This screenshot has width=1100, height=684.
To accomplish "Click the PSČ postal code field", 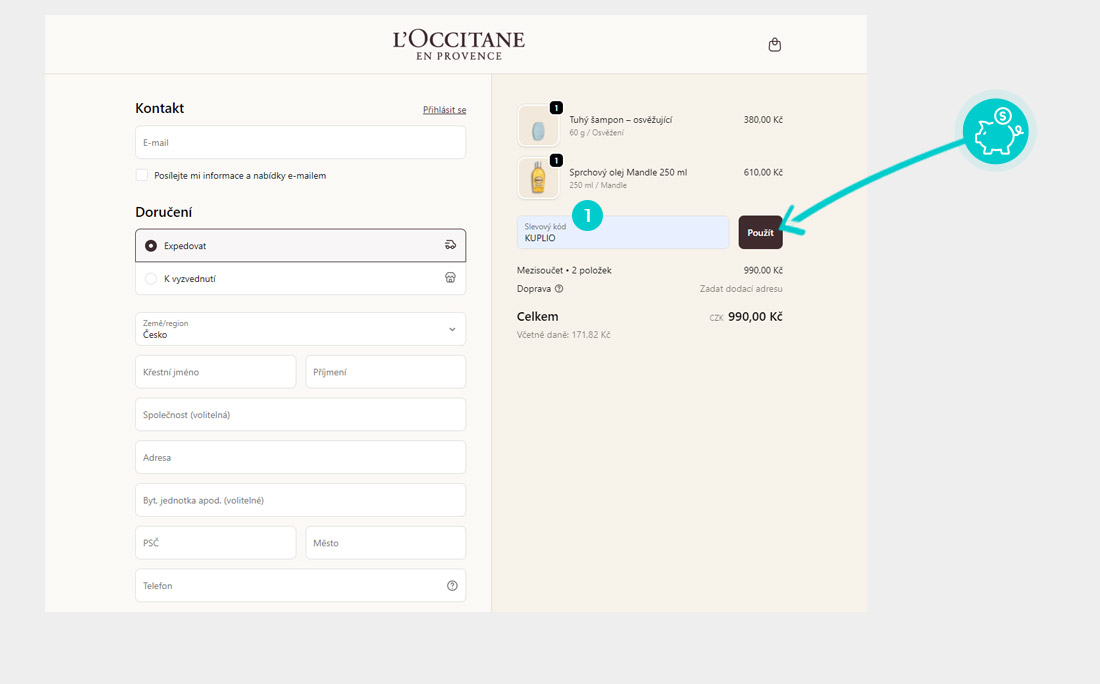I will 215,543.
